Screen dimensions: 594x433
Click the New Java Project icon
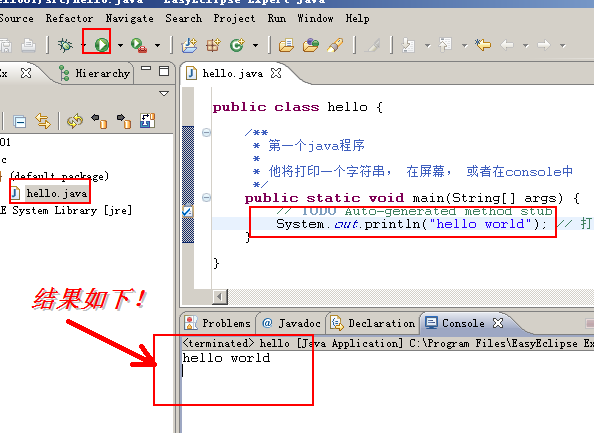[x=189, y=45]
